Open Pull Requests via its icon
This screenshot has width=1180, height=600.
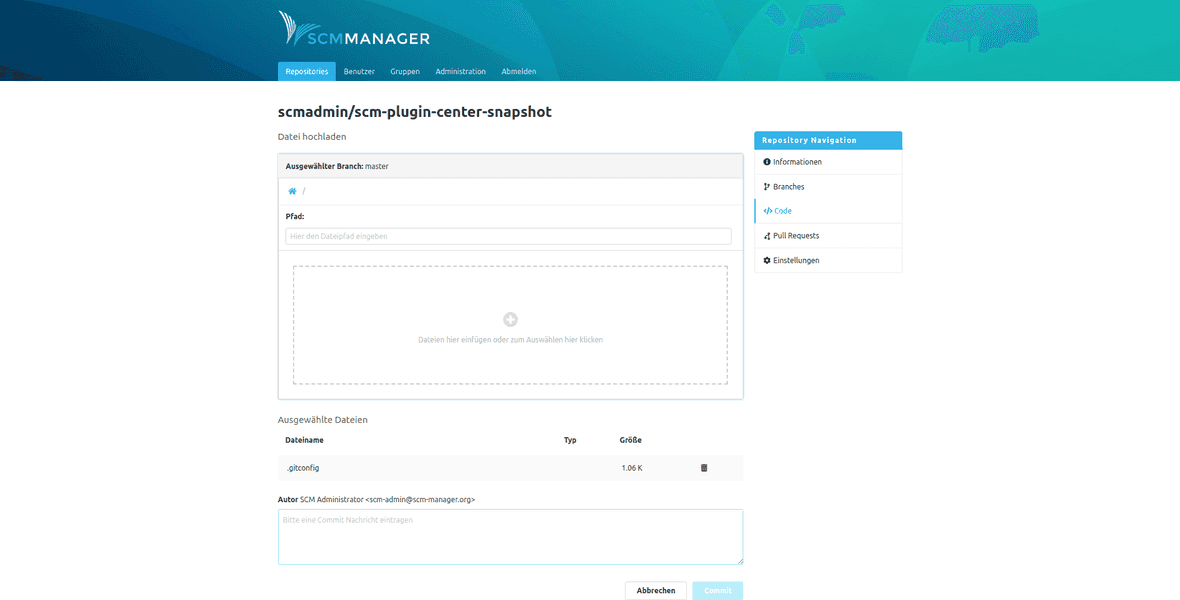click(x=766, y=235)
